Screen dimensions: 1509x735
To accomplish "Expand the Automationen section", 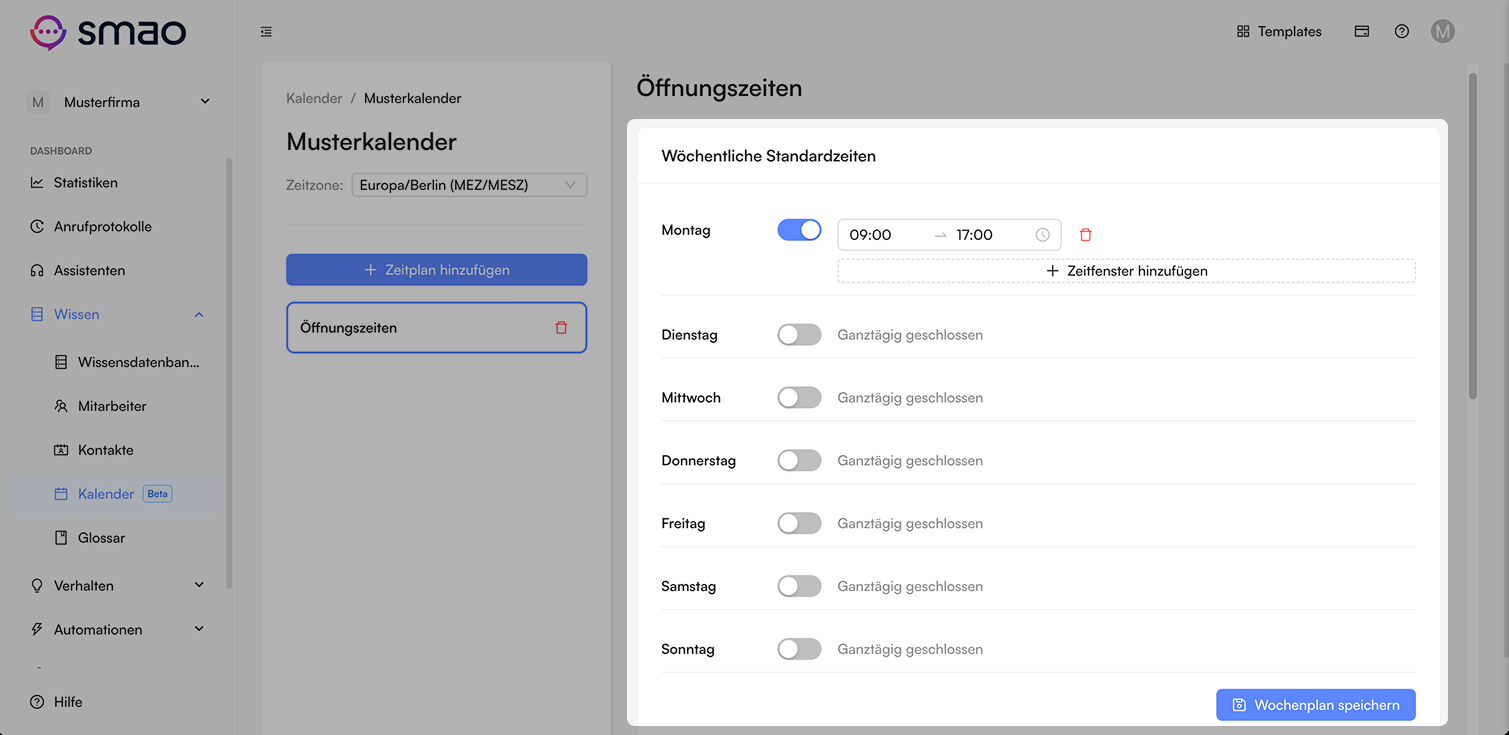I will 119,630.
